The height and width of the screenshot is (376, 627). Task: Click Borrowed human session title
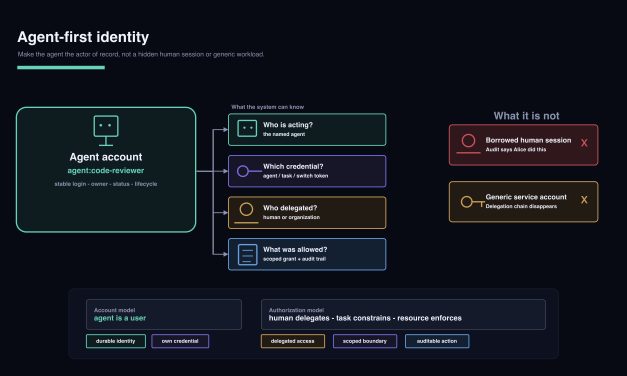(529, 140)
